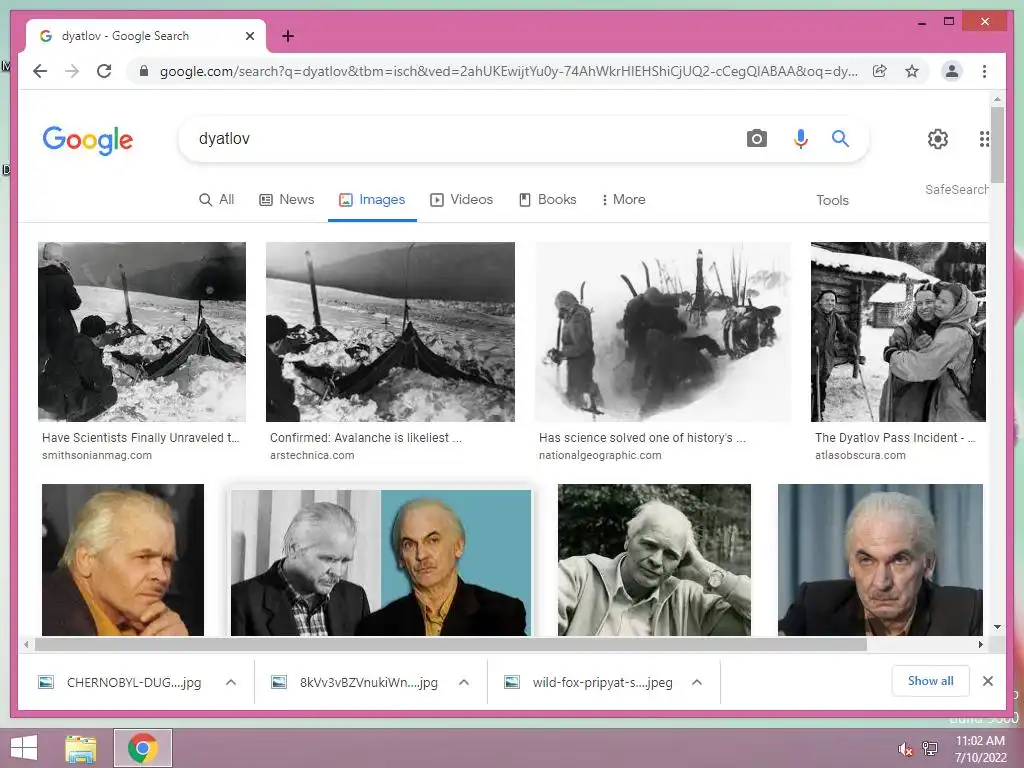Open the Windows Start menu
The image size is (1024, 768).
click(24, 748)
